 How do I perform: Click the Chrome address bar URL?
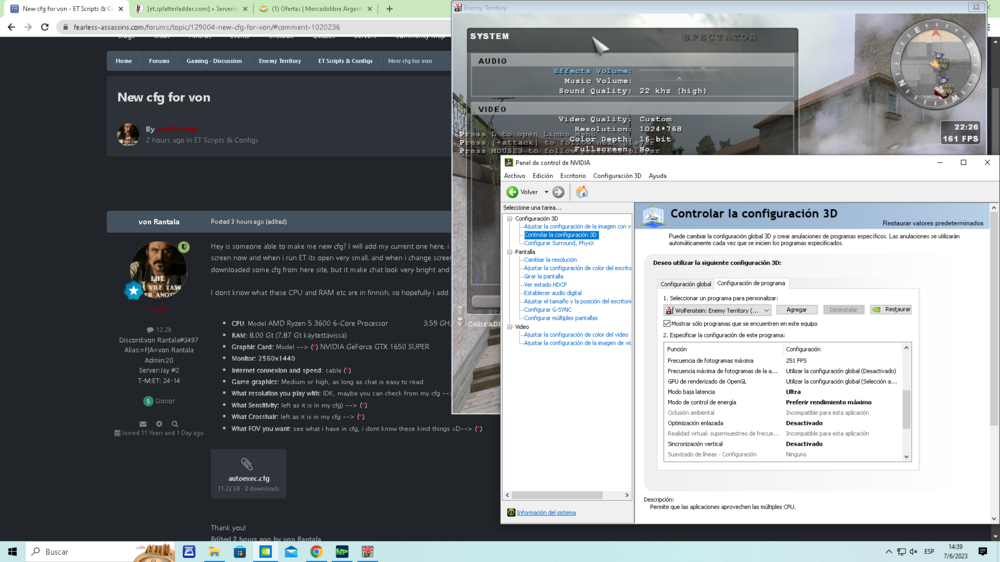coord(207,27)
